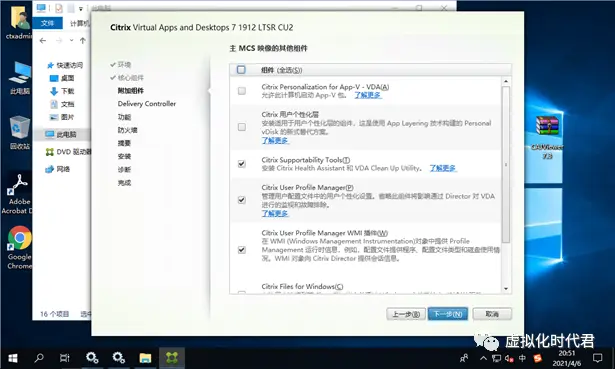
Task: Click the 下一步(N) next button
Action: (448, 314)
